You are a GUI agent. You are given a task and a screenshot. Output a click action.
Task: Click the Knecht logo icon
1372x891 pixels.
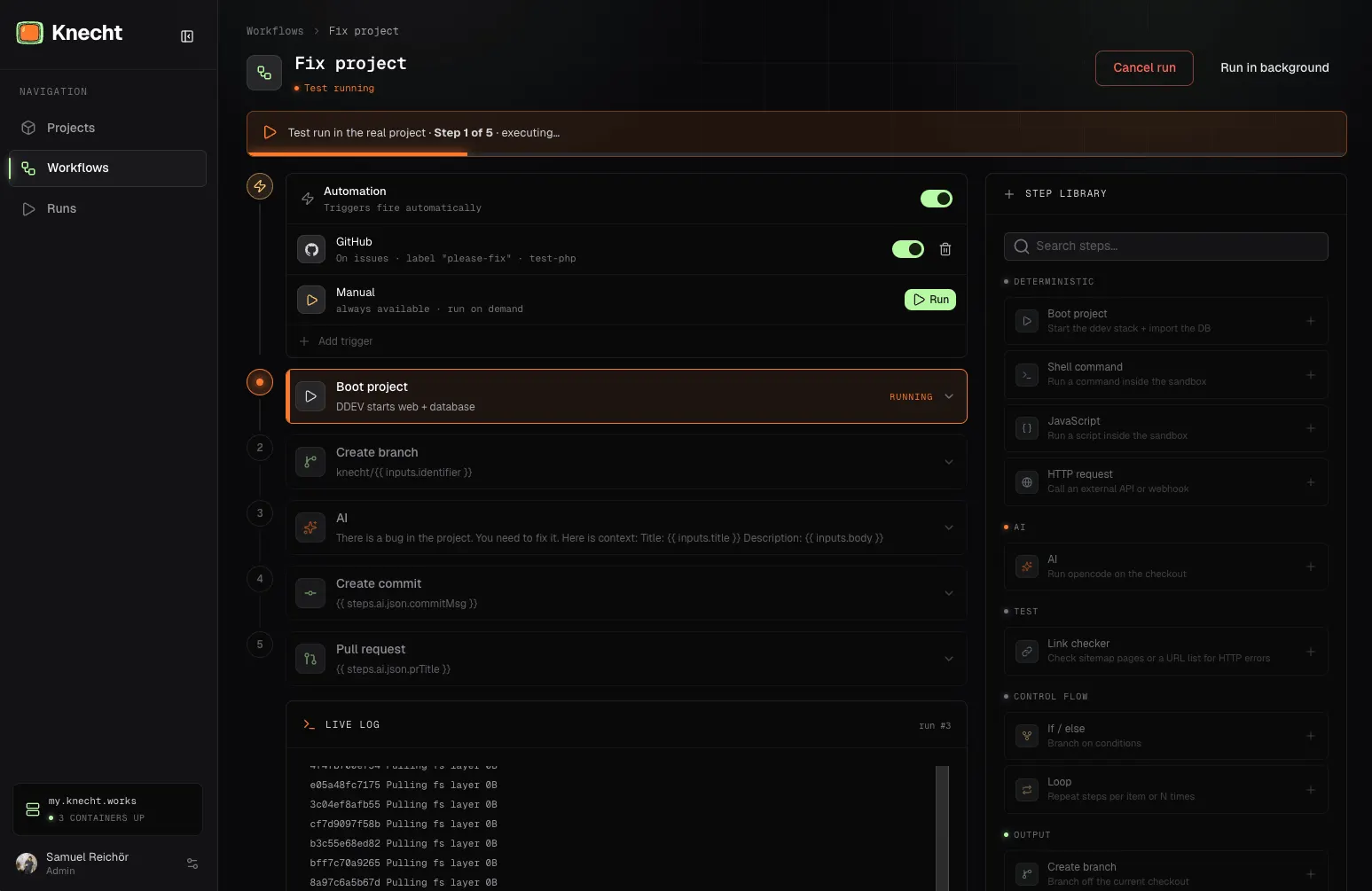(x=29, y=33)
